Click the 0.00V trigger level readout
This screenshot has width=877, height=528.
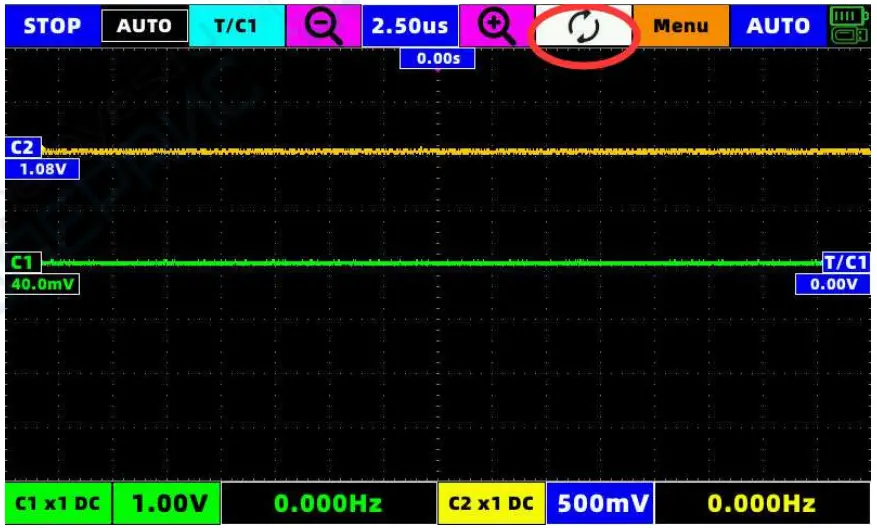click(833, 284)
